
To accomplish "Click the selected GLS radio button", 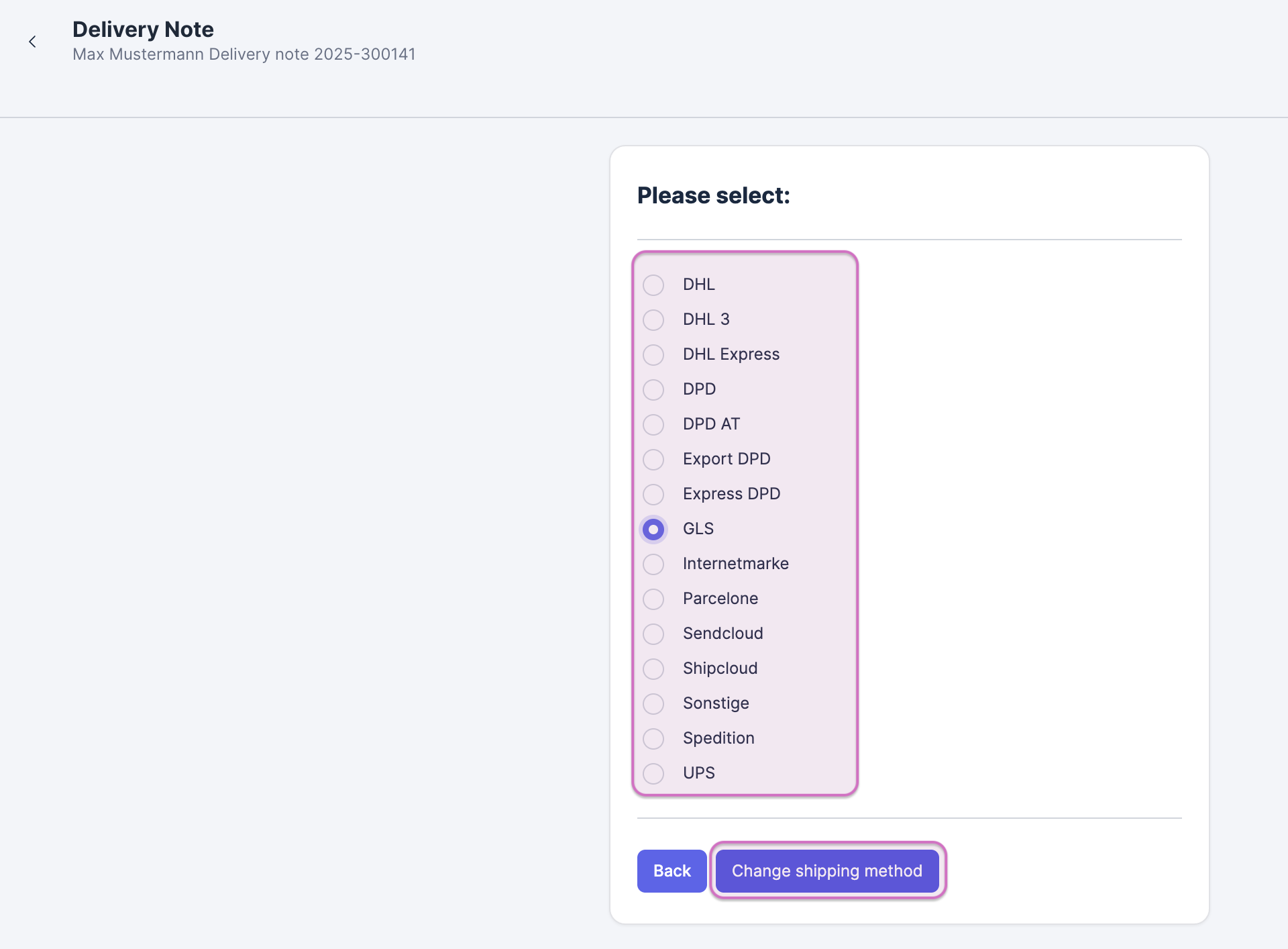I will (653, 529).
